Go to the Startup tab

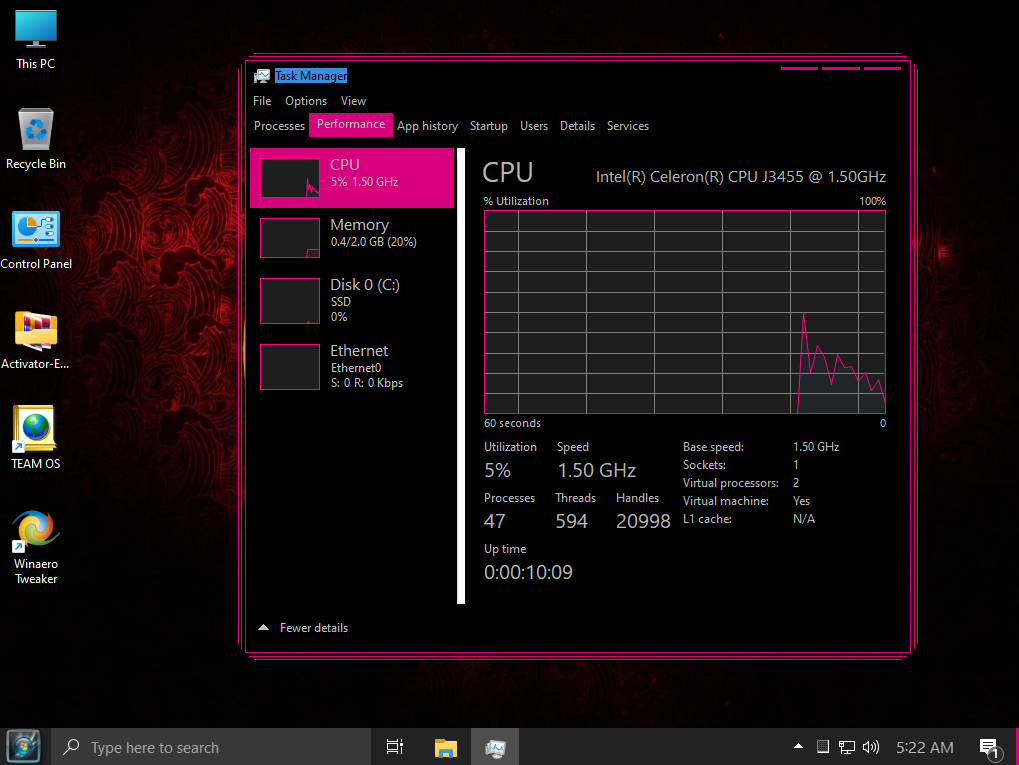(488, 125)
